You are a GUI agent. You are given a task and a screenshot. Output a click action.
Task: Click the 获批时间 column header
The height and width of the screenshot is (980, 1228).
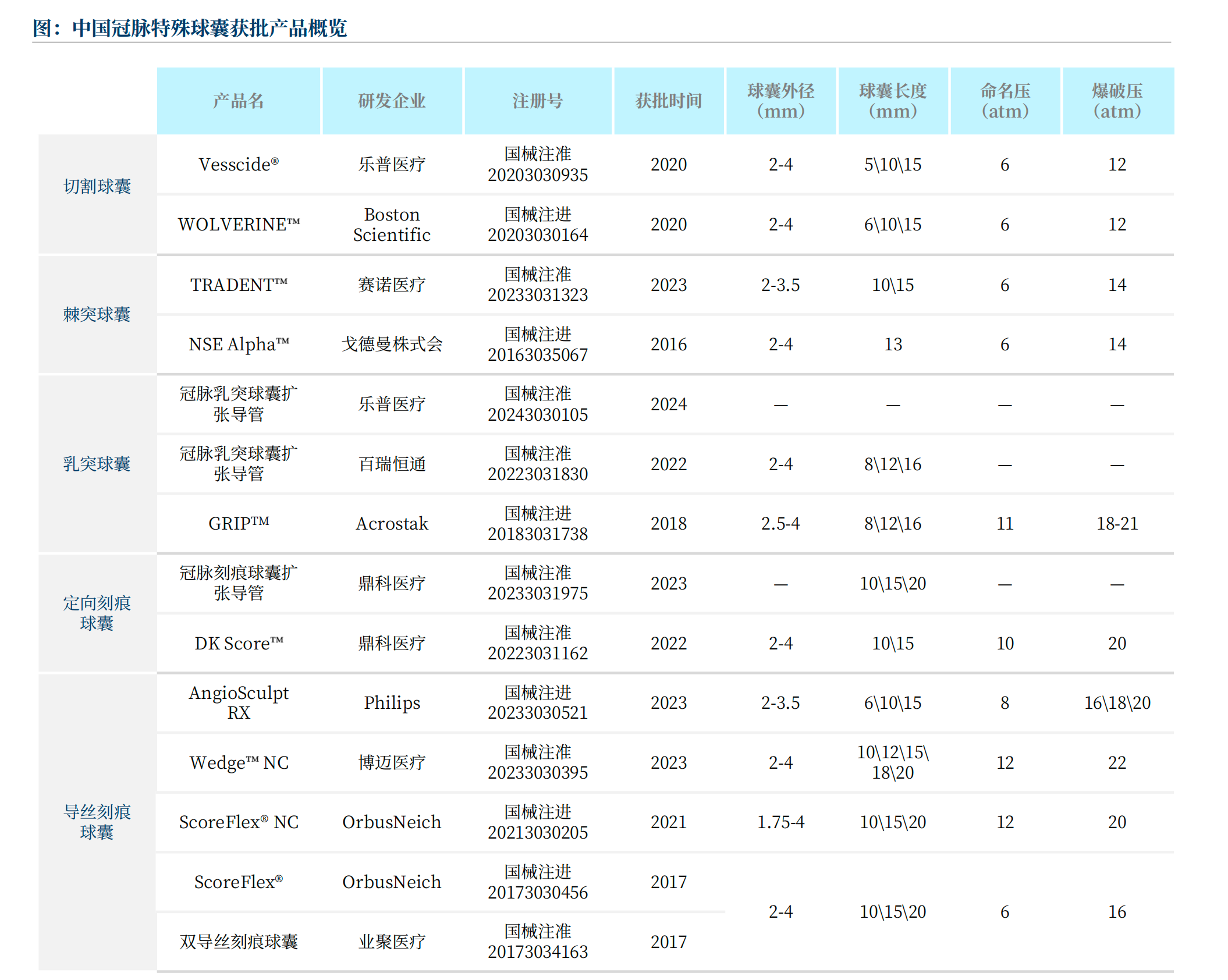tap(668, 101)
